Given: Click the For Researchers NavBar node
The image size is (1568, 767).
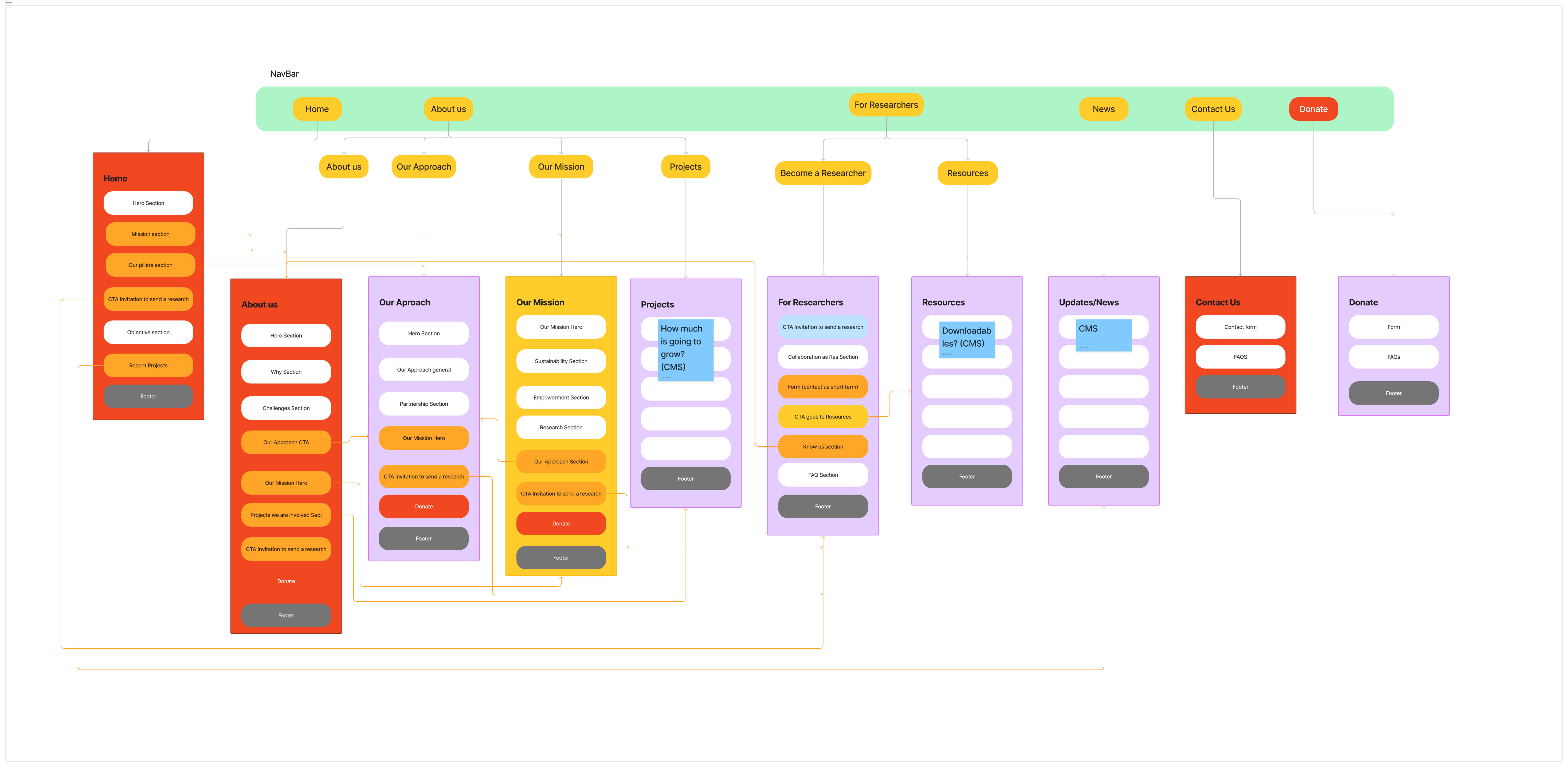Looking at the screenshot, I should point(886,105).
